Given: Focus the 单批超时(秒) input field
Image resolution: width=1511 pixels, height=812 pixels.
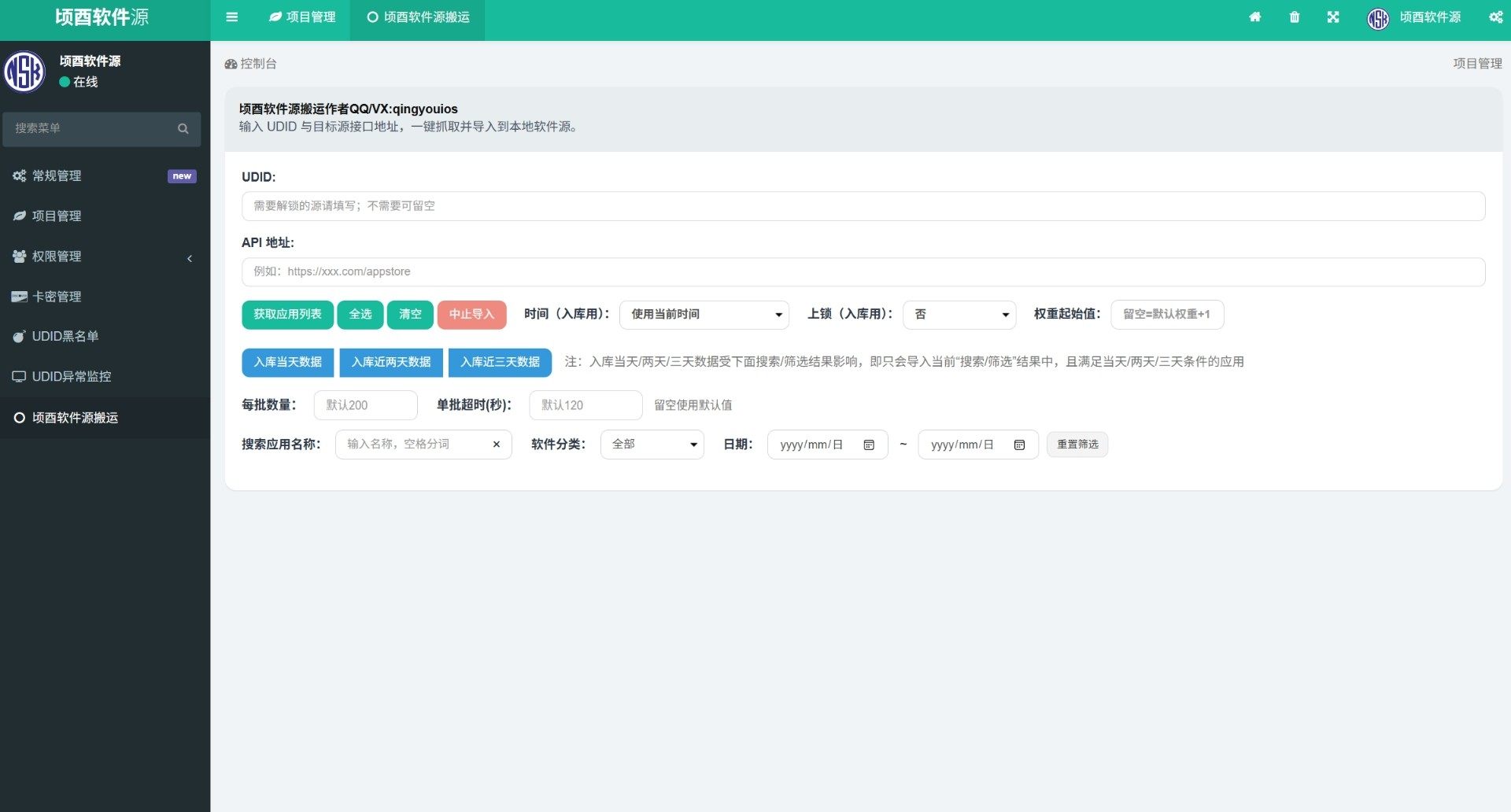Looking at the screenshot, I should pos(586,405).
